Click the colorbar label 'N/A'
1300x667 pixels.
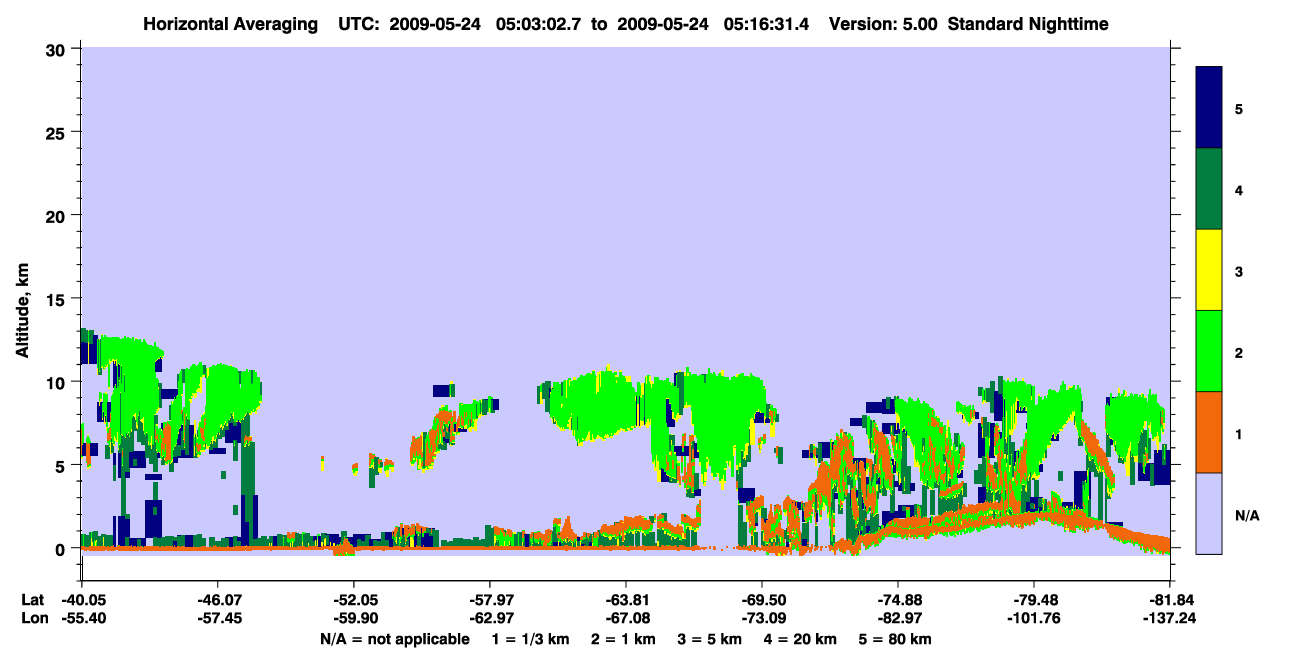point(1247,515)
